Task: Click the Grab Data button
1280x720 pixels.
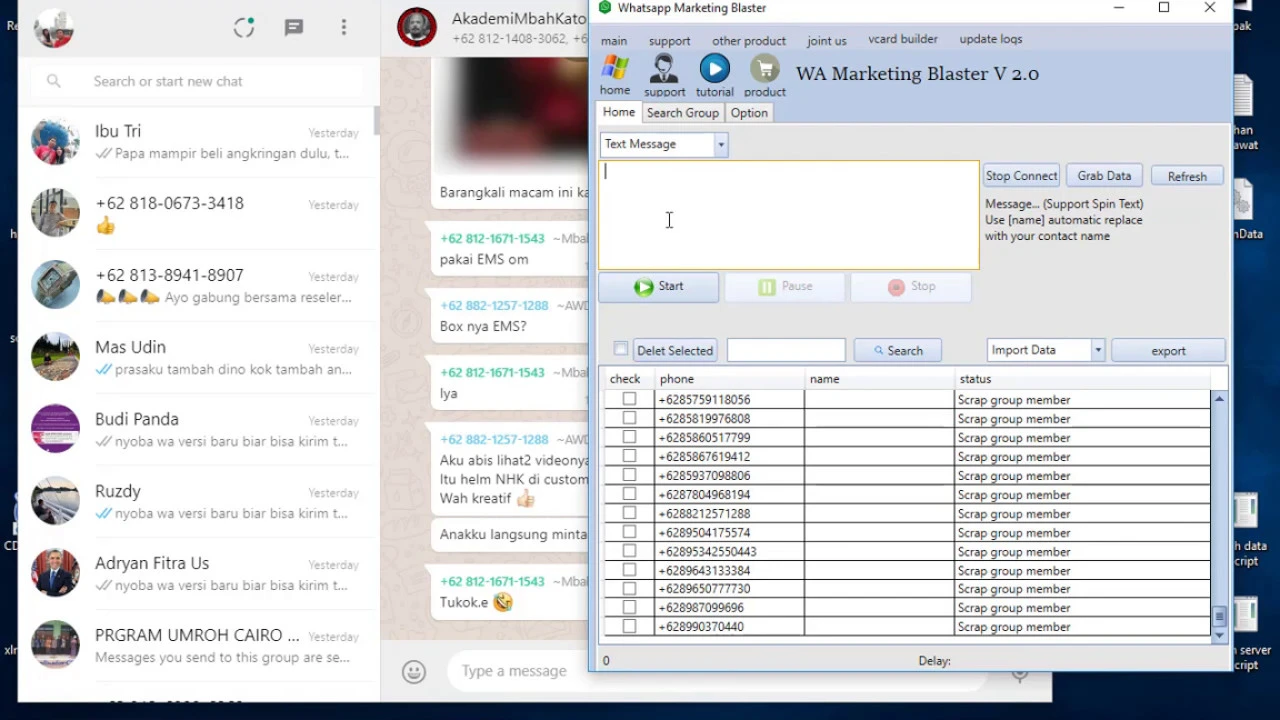Action: [x=1104, y=176]
